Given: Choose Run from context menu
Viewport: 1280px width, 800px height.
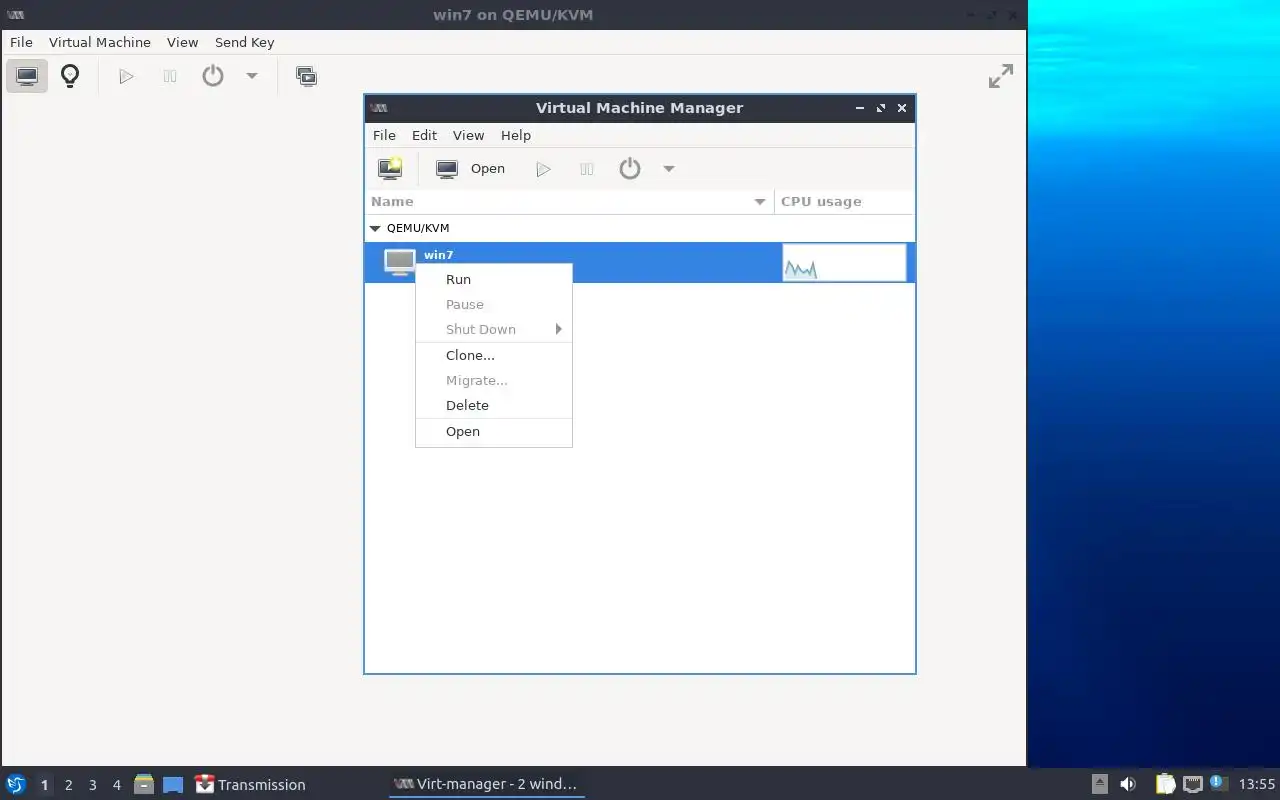Looking at the screenshot, I should pos(494,279).
